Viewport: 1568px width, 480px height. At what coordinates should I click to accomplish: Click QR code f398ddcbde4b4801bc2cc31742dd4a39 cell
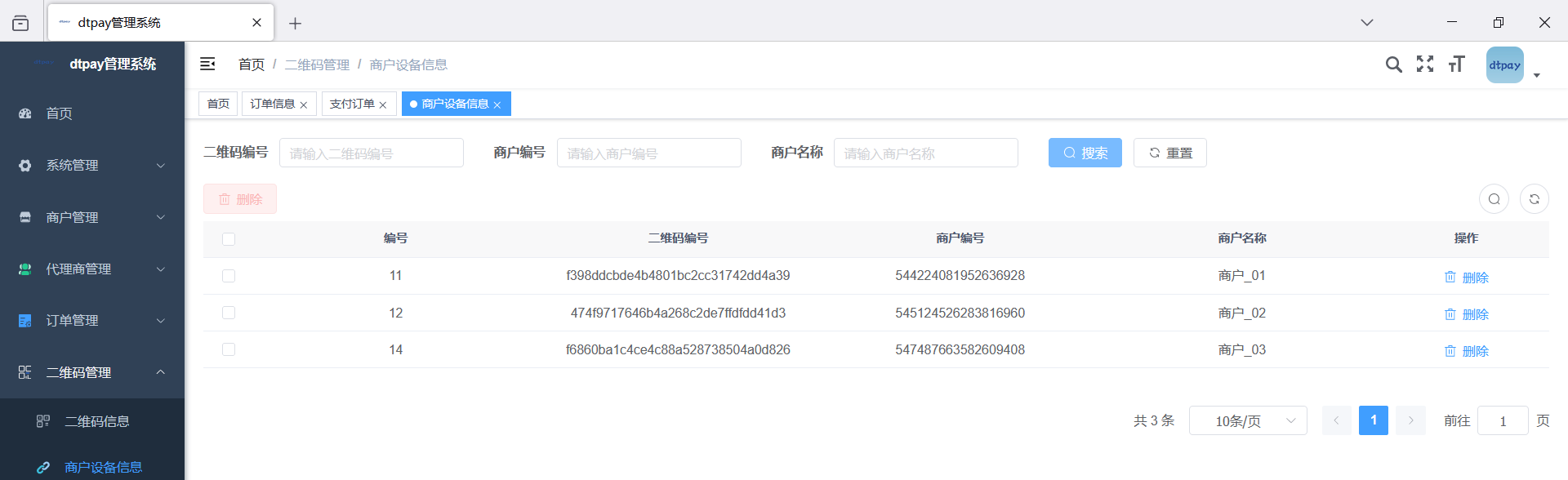(678, 276)
